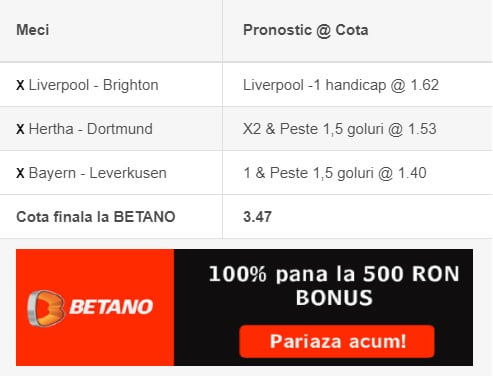
Task: Click the 'Cota finala la BETANO' label
Action: [96, 217]
